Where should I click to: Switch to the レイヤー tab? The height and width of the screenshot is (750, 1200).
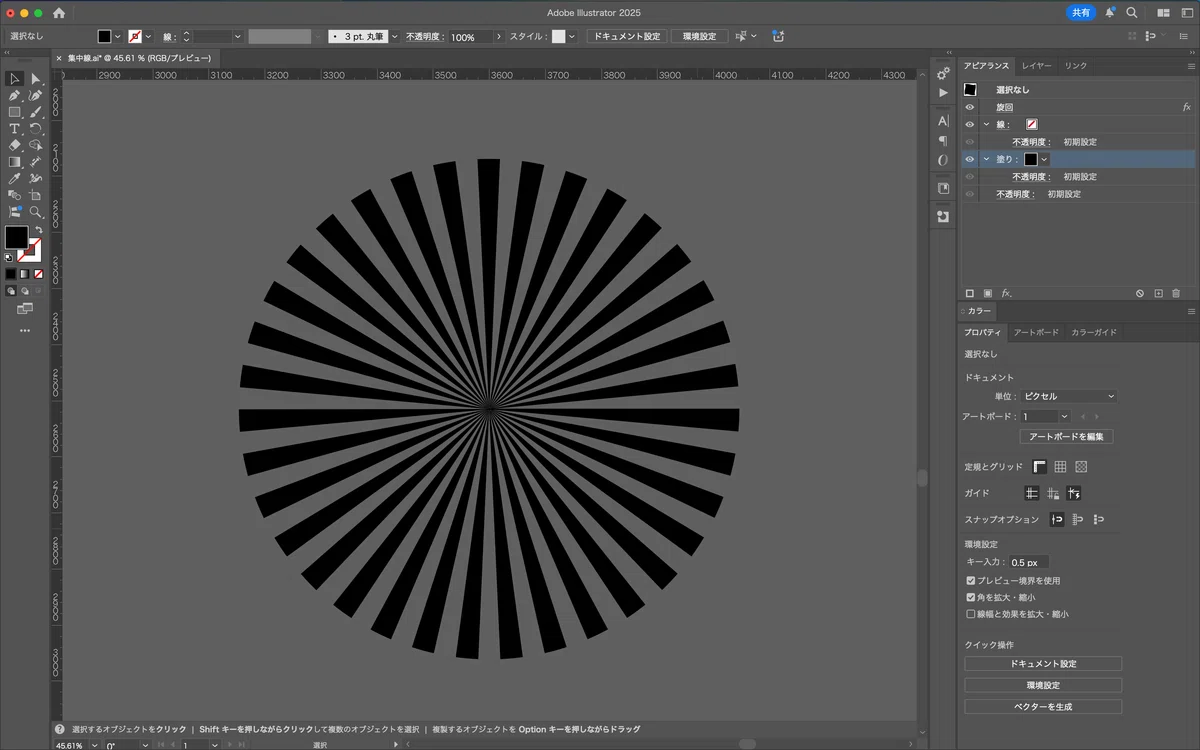click(x=1036, y=66)
